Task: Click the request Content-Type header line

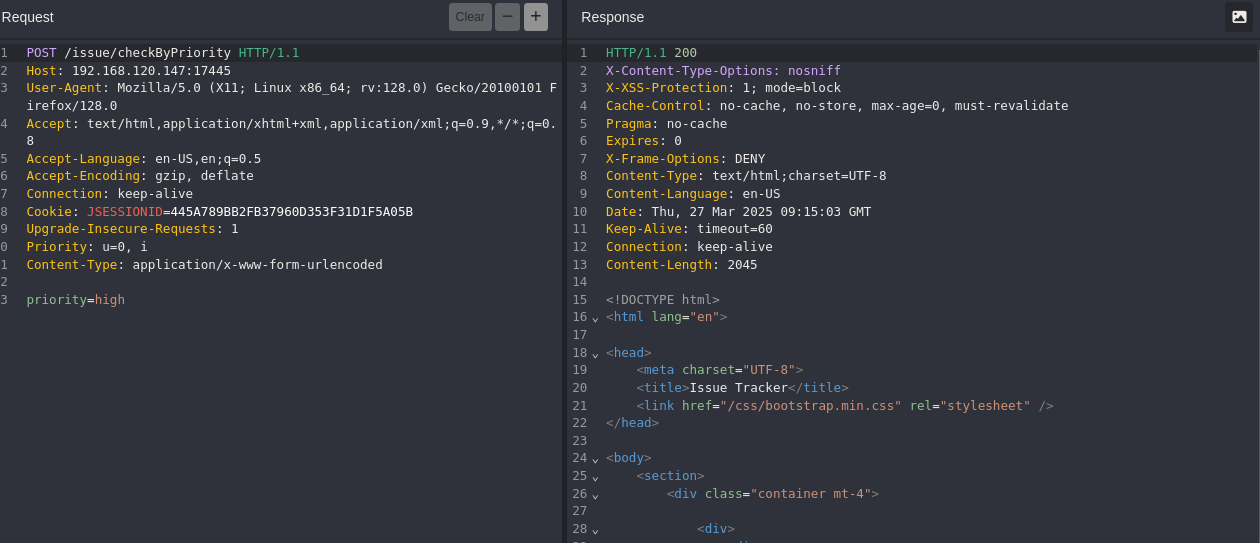Action: pos(205,265)
